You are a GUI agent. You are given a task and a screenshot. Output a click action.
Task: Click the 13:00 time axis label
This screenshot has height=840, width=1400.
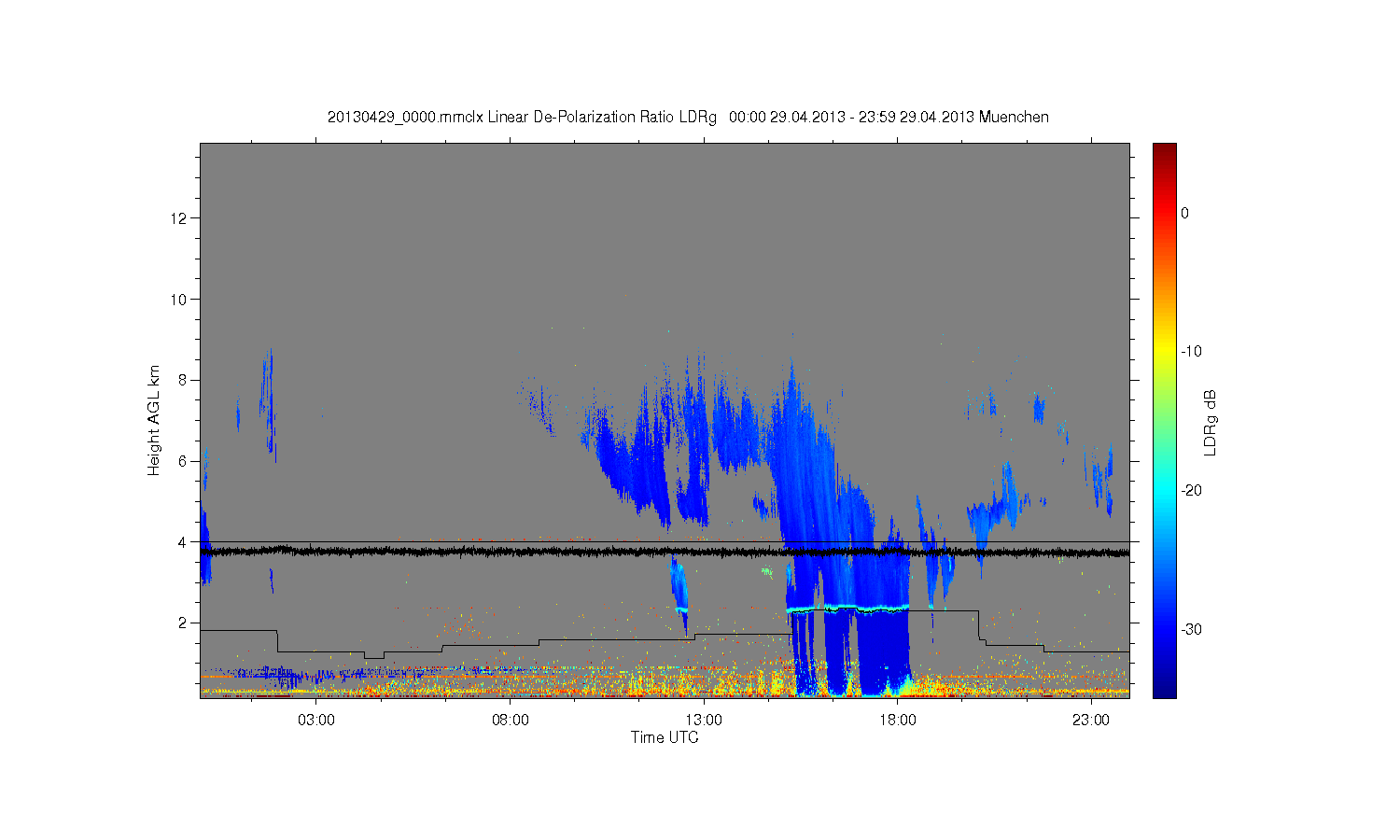704,721
